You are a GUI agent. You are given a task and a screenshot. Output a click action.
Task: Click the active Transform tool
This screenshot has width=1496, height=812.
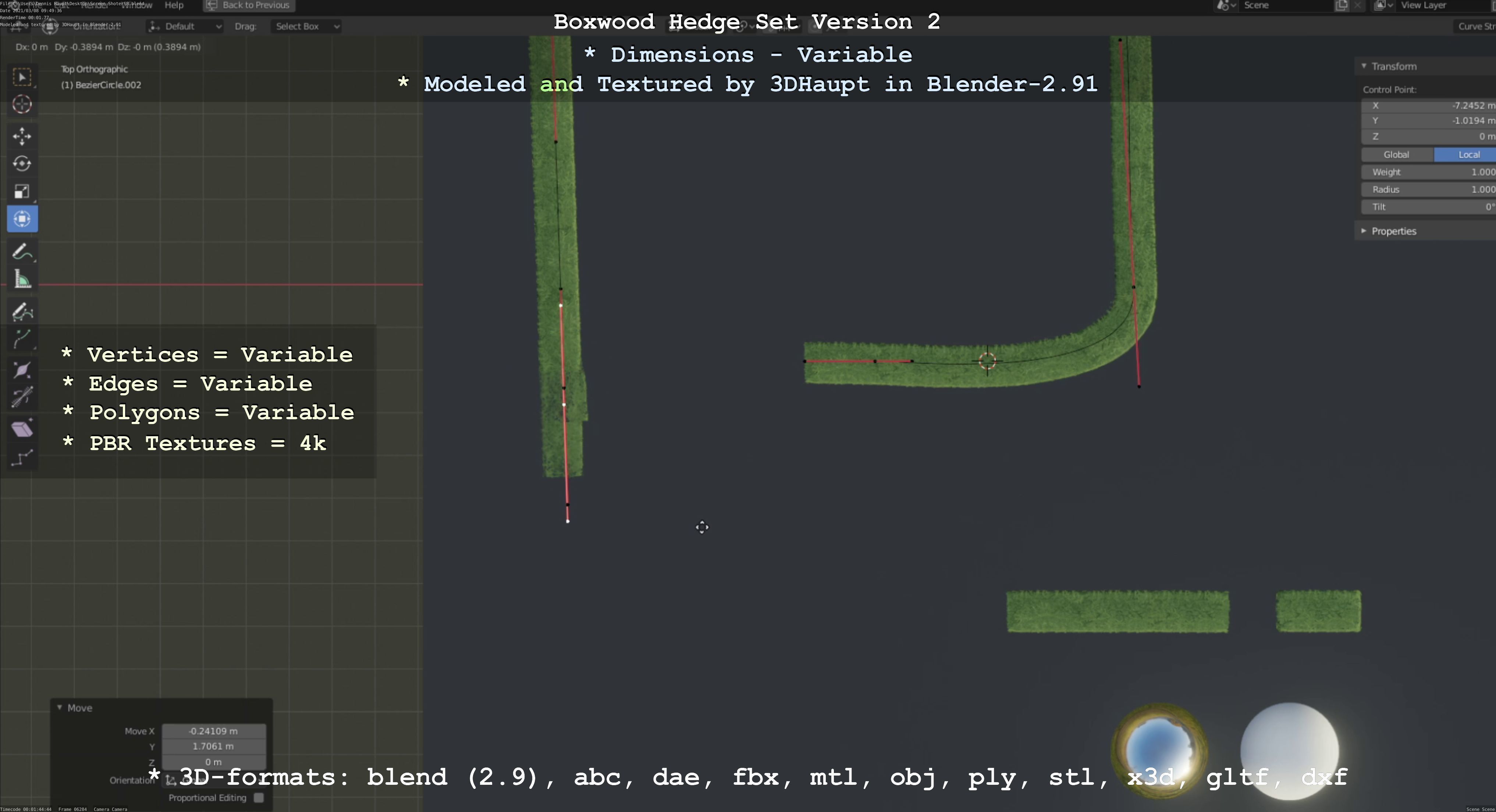tap(22, 219)
